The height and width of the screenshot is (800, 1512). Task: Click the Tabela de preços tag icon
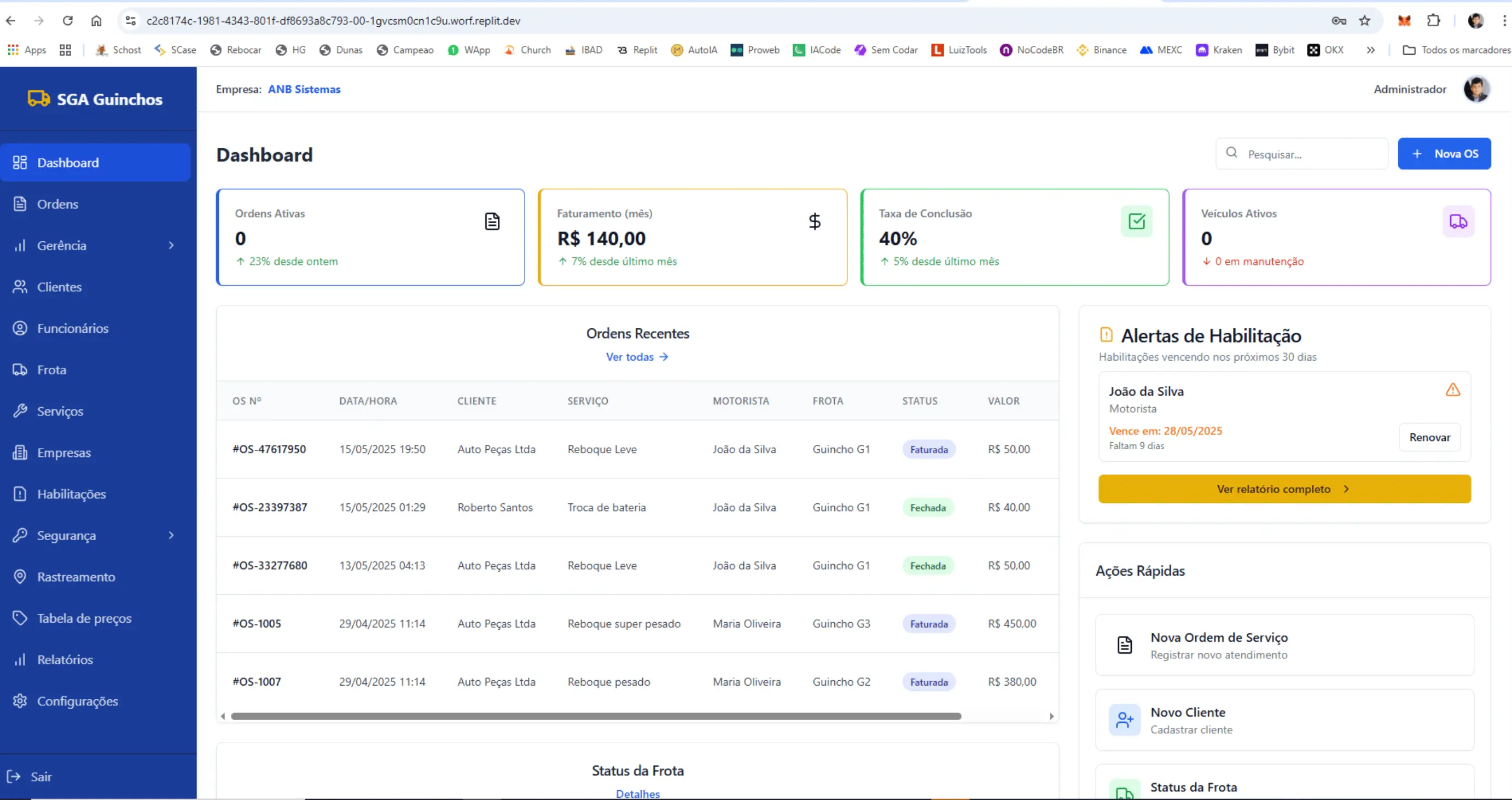[x=20, y=618]
